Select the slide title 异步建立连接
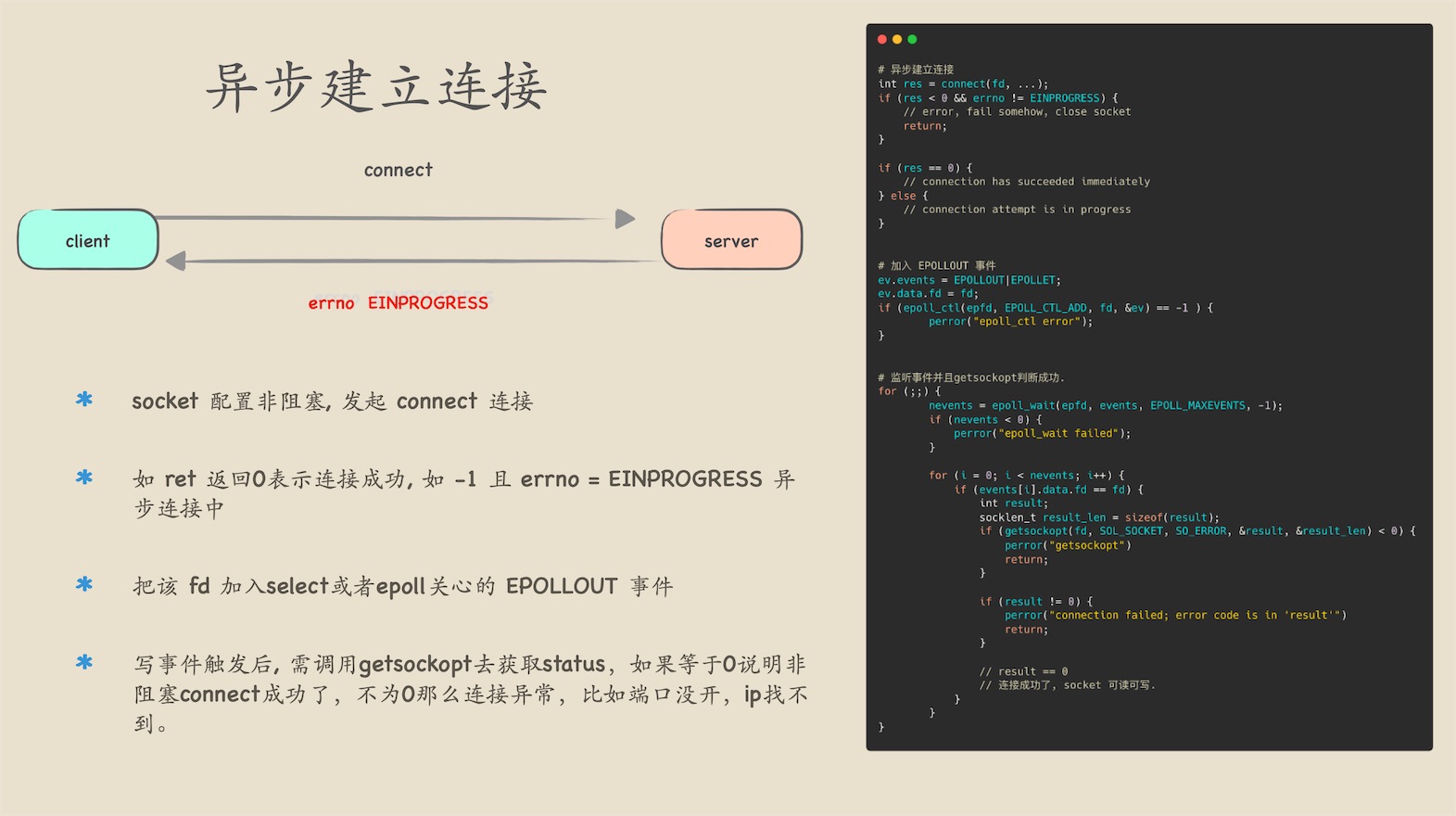 (x=376, y=88)
